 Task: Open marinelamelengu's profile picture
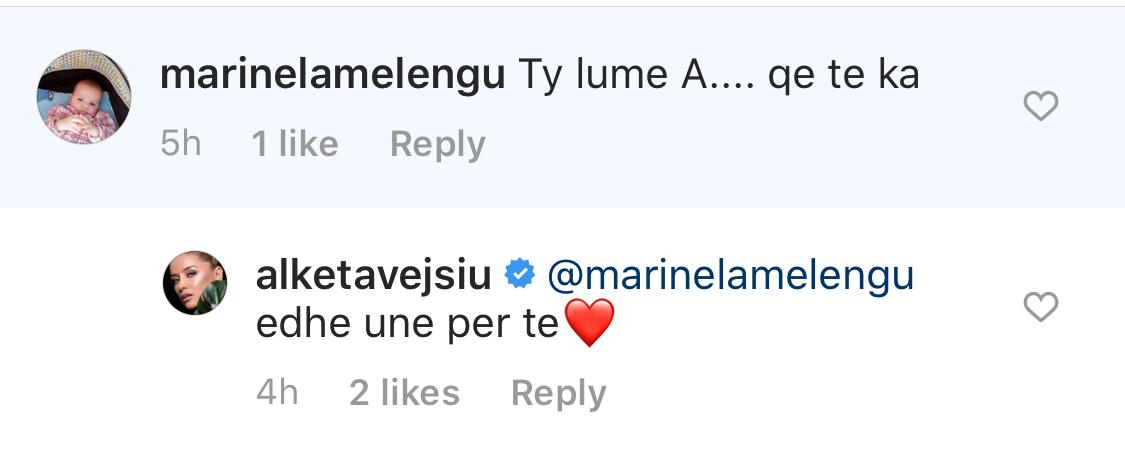tap(84, 97)
